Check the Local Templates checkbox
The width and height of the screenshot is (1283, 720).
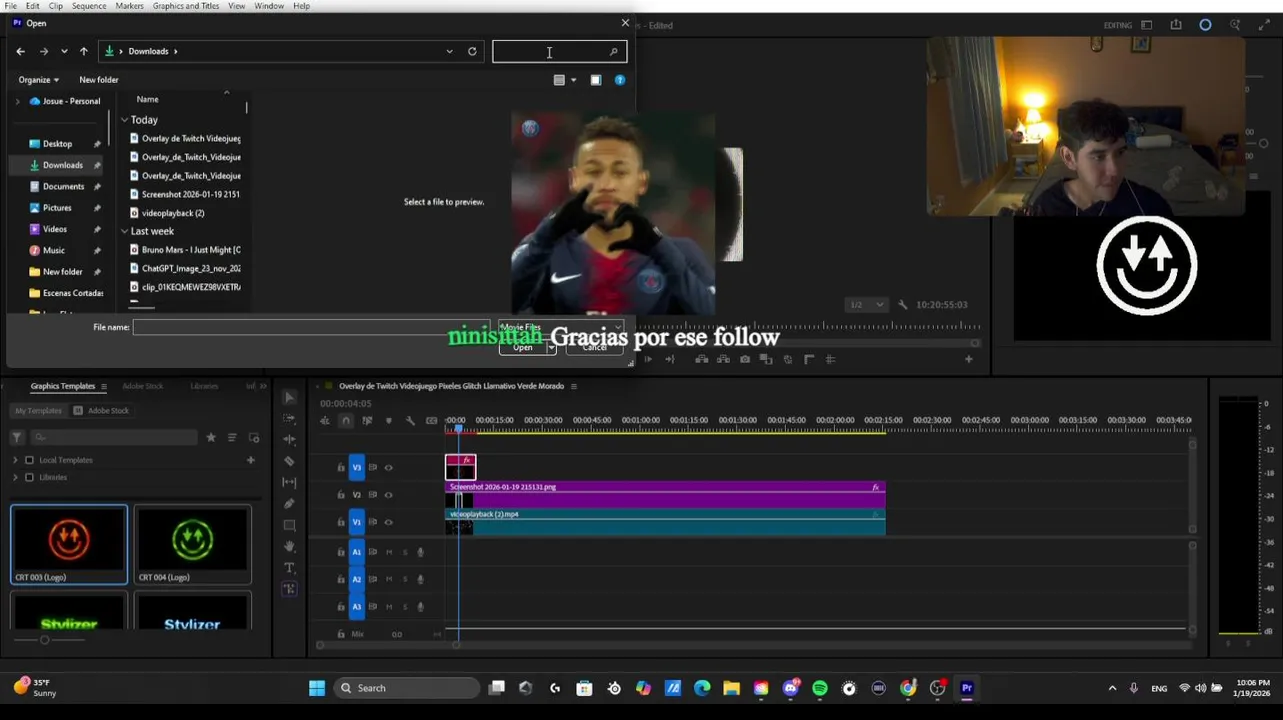click(29, 460)
